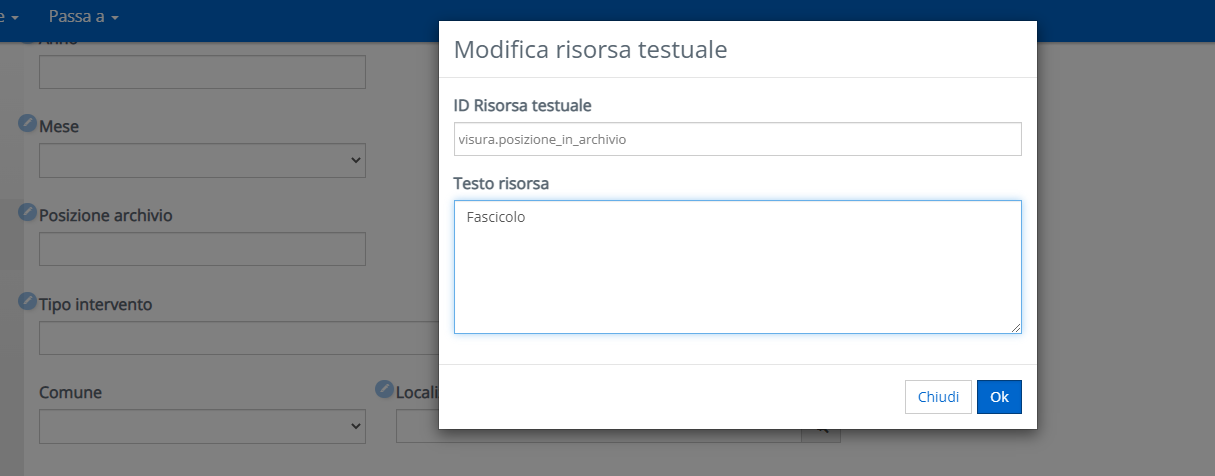The height and width of the screenshot is (476, 1215).
Task: Open the partially visible menu left of Passa a
Action: [10, 18]
